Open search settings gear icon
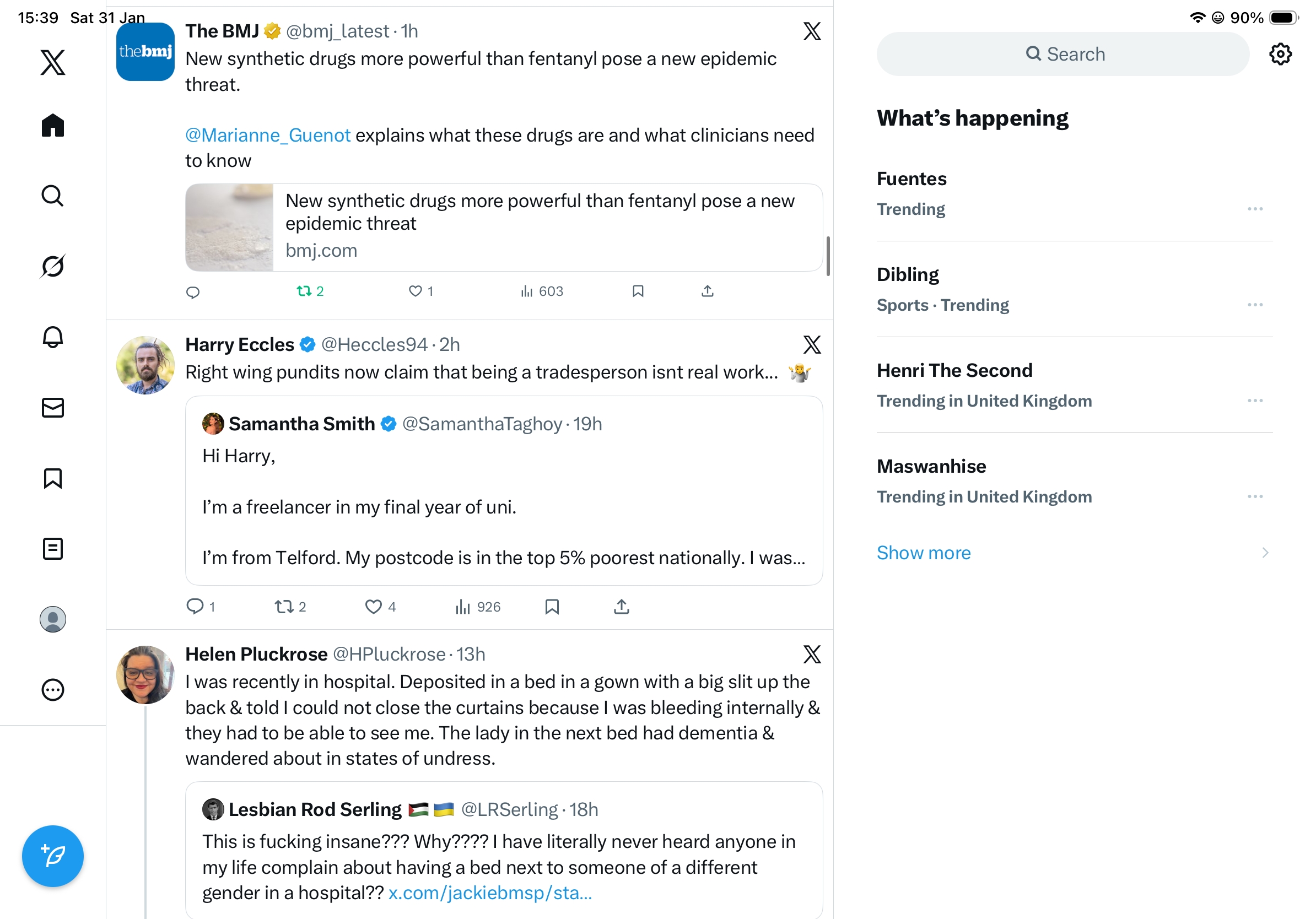 (x=1280, y=55)
